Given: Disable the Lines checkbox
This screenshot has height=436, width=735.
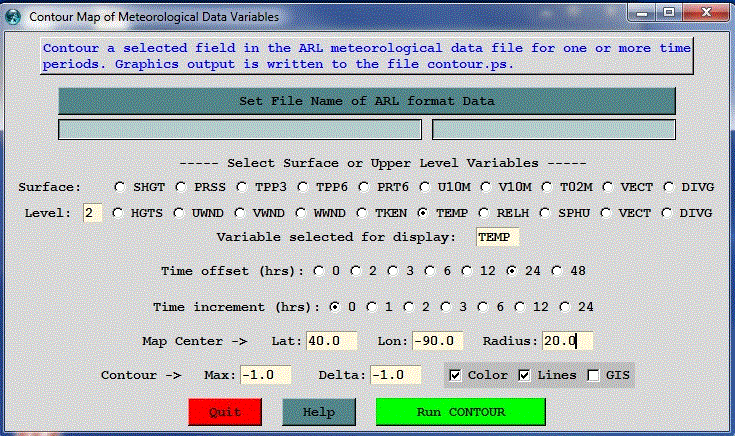Looking at the screenshot, I should tap(524, 375).
